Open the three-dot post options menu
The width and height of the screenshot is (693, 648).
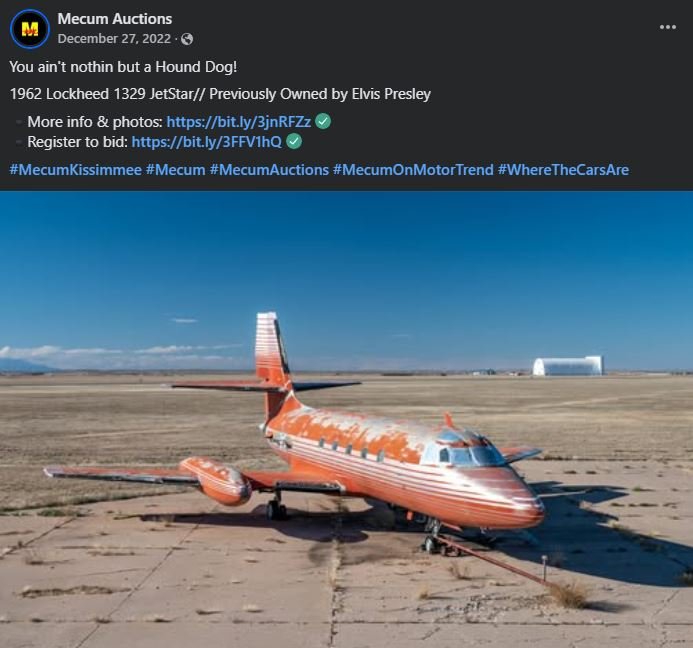click(x=667, y=27)
